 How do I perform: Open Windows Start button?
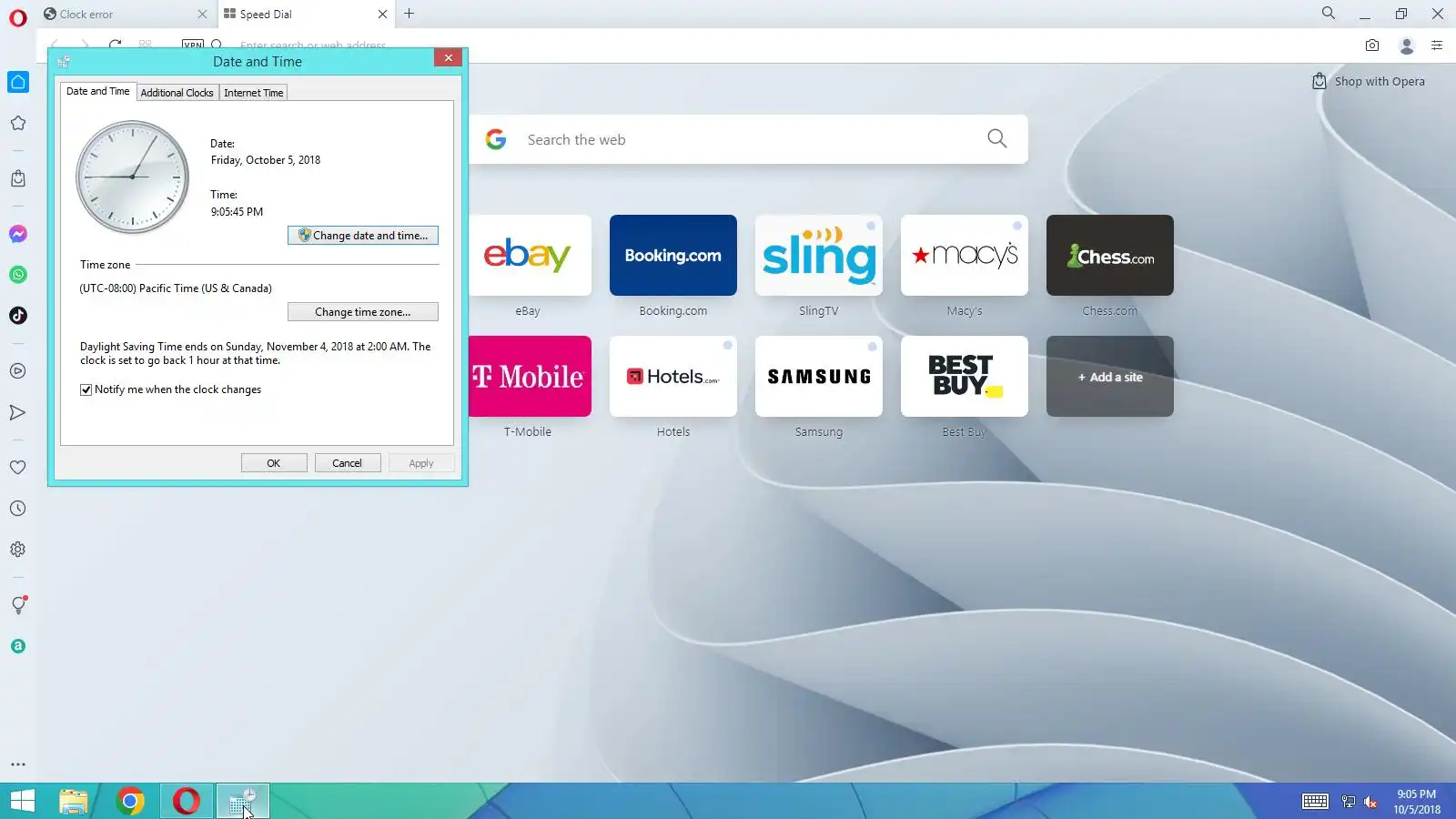[x=23, y=801]
